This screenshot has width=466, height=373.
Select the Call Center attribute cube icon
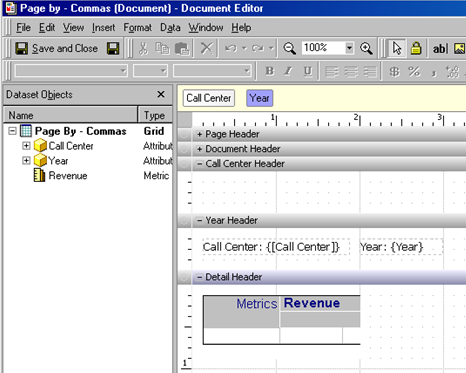[40, 146]
